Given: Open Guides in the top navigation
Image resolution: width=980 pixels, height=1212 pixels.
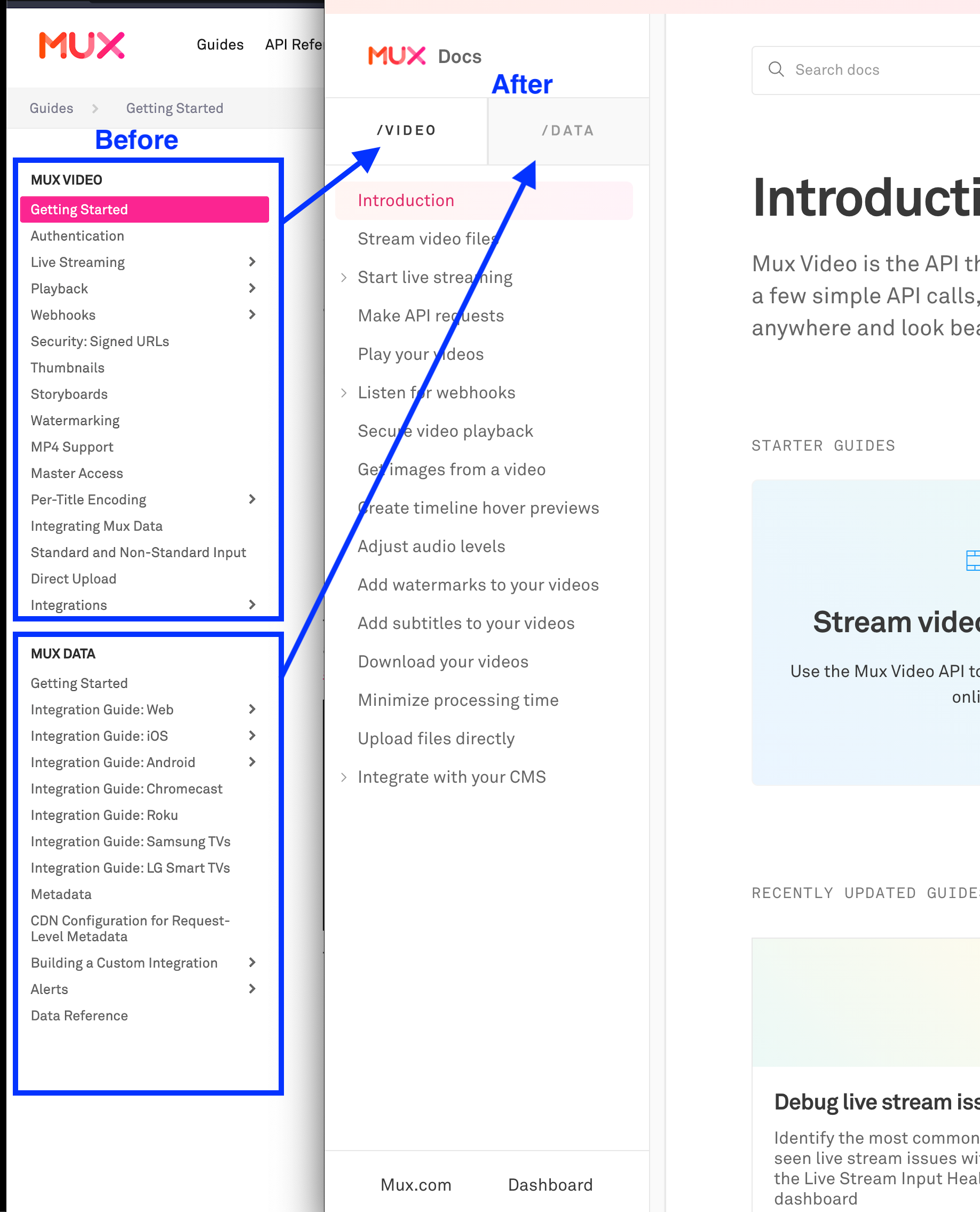Looking at the screenshot, I should pyautogui.click(x=220, y=45).
